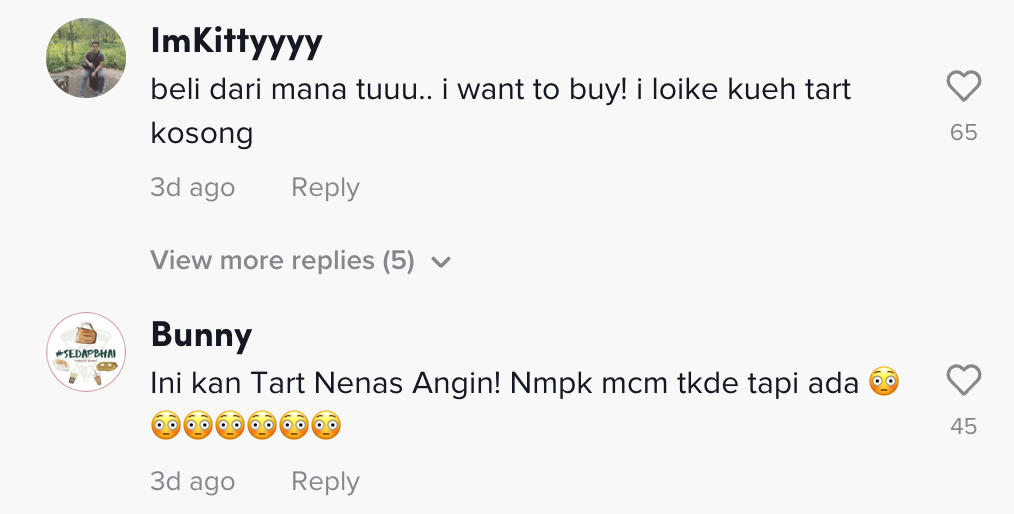This screenshot has width=1014, height=514.
Task: Like ImKittyyyy's comment with the heart
Action: point(963,88)
